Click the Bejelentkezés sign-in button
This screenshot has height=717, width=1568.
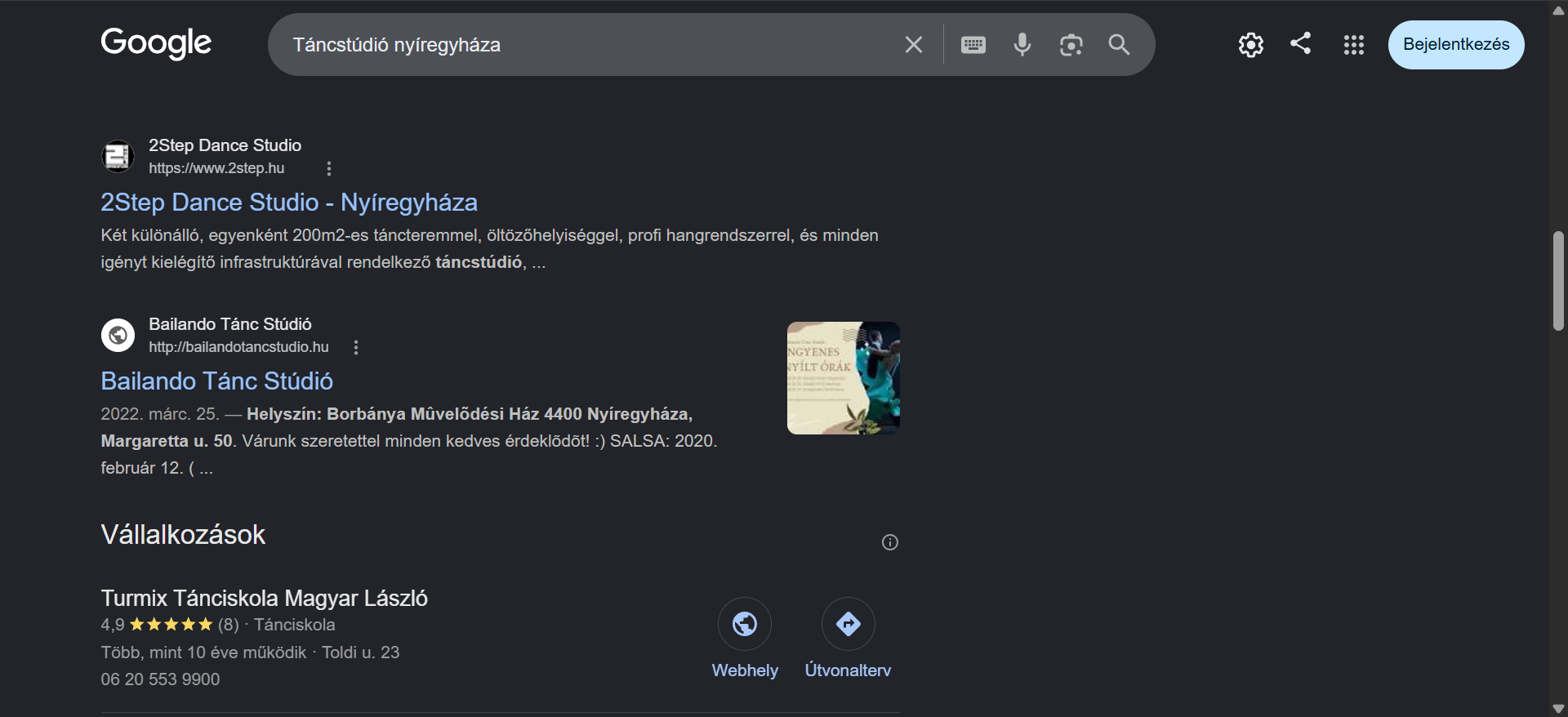point(1456,45)
